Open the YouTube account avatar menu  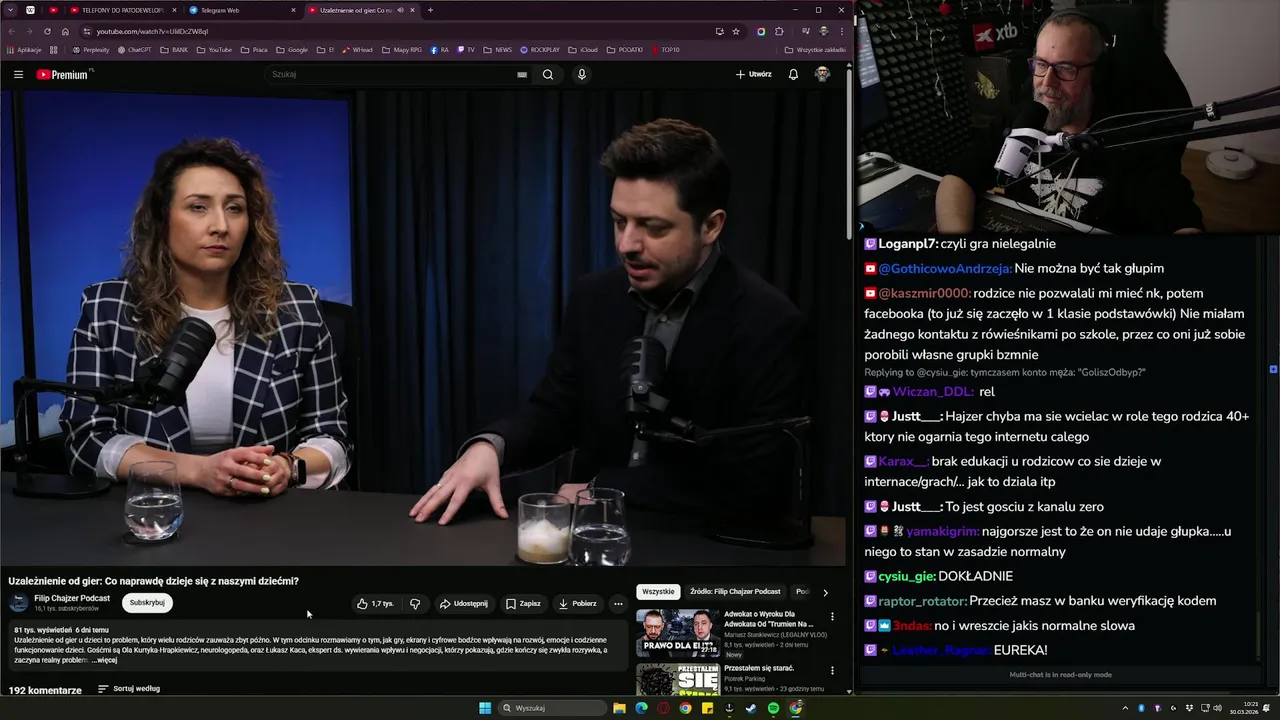click(822, 74)
